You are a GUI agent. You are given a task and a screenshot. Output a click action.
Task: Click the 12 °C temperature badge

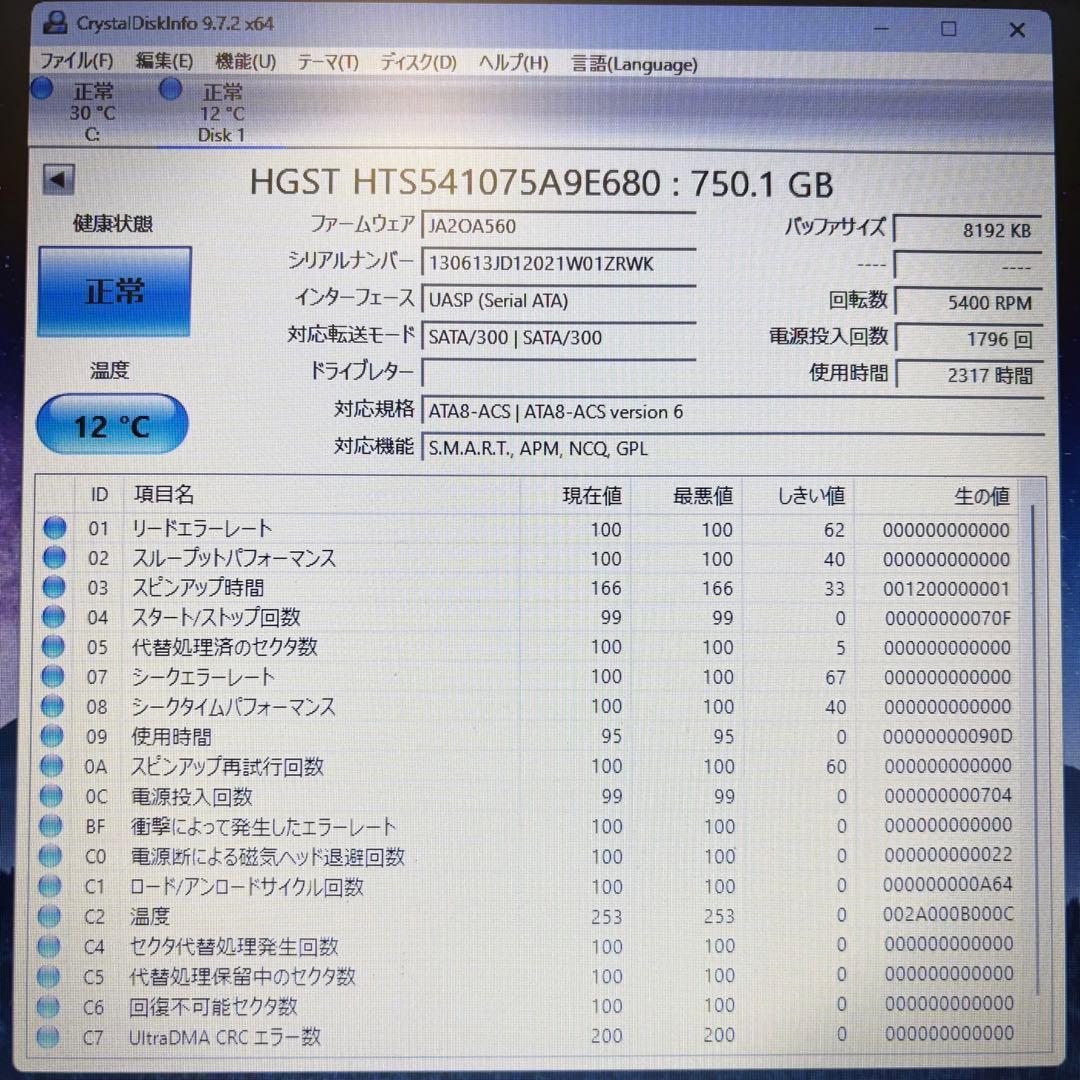pyautogui.click(x=111, y=424)
